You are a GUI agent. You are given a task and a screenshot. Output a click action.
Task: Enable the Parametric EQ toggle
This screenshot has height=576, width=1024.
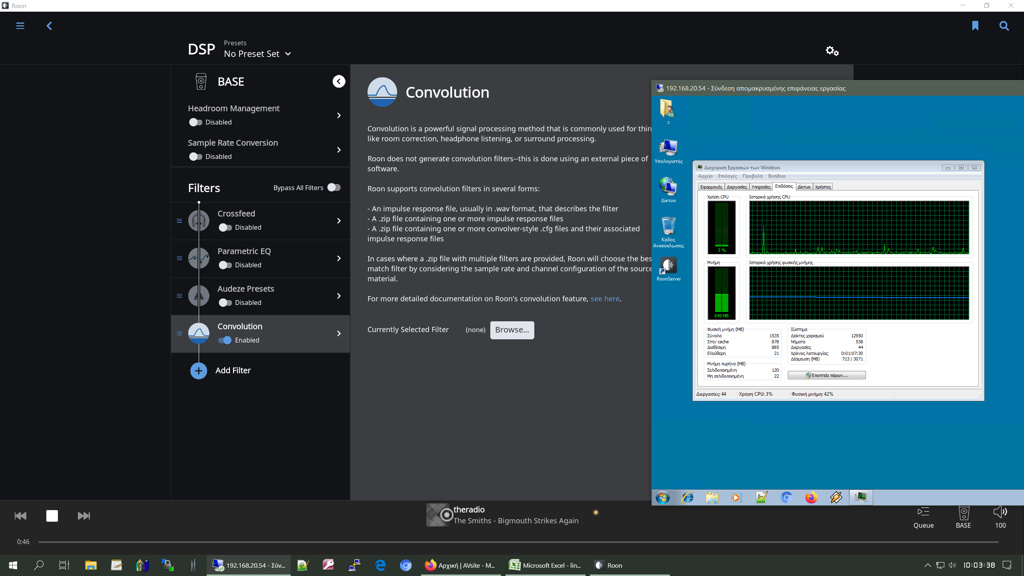click(x=225, y=265)
